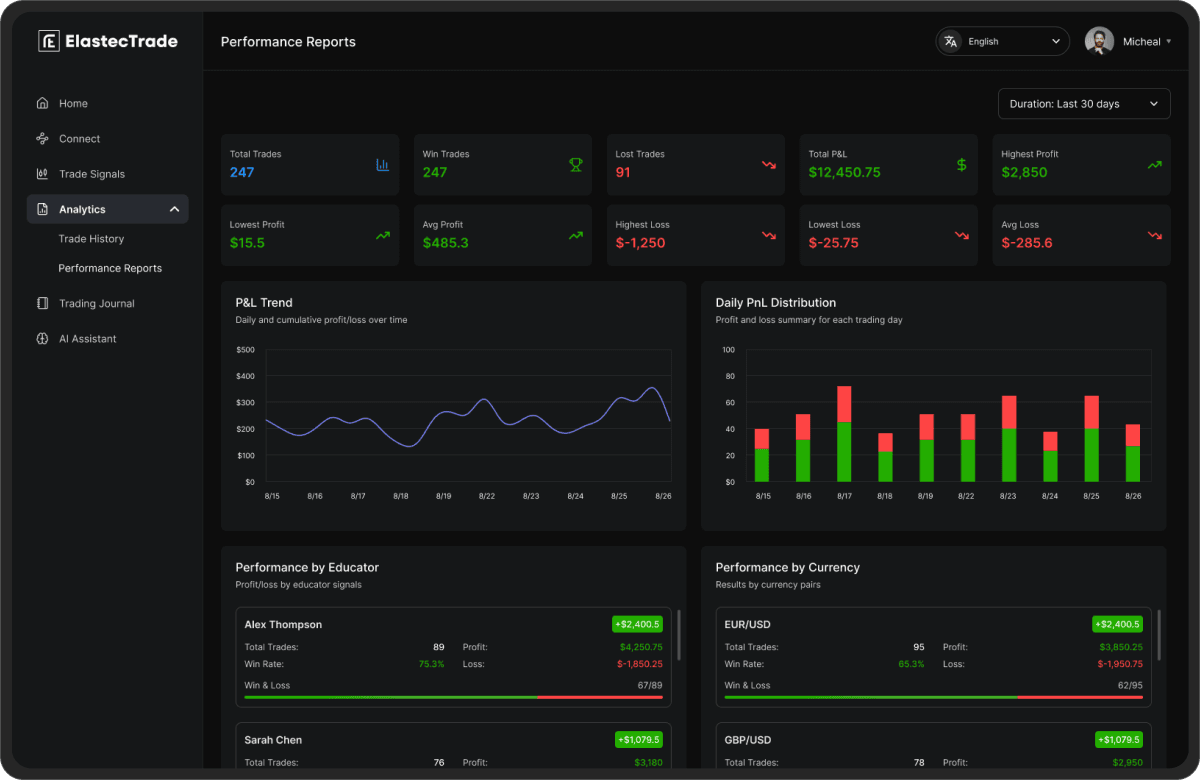The height and width of the screenshot is (780, 1200).
Task: Click the +$2,400.5 badge for Alex Thompson
Action: point(637,623)
